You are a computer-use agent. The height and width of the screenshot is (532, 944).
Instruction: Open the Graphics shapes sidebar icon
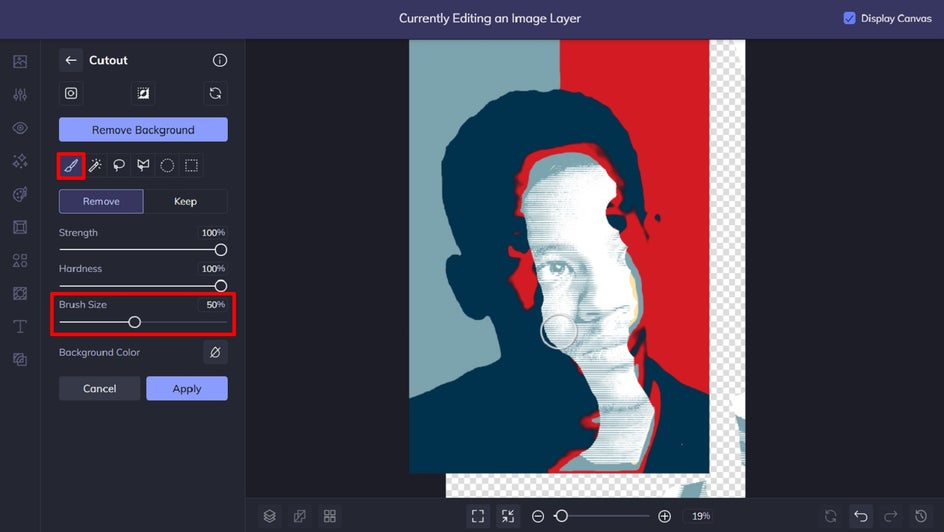click(x=20, y=260)
